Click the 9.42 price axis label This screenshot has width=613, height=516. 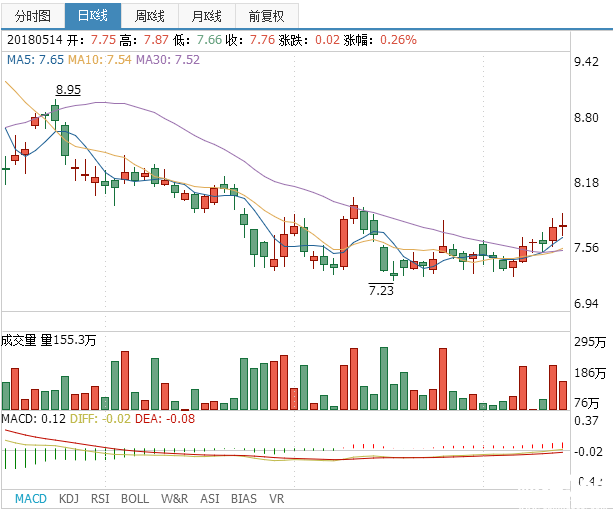point(586,62)
